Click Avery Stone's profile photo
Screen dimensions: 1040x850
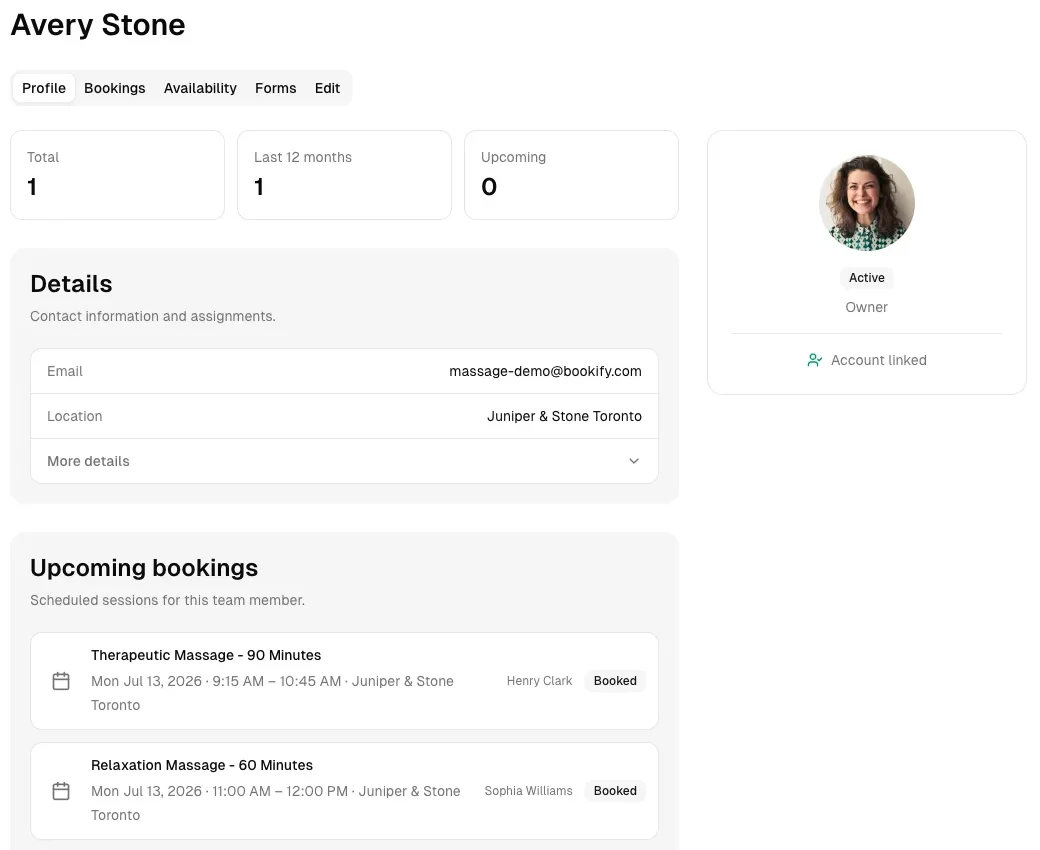[x=867, y=203]
